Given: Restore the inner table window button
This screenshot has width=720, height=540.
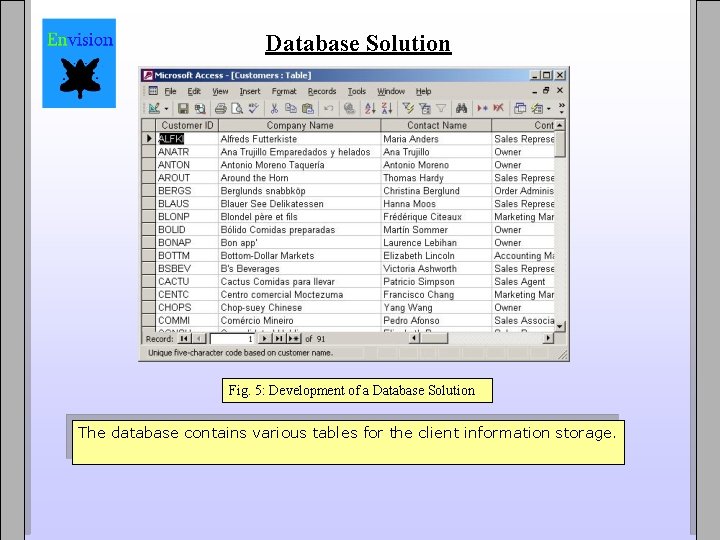Looking at the screenshot, I should point(546,90).
